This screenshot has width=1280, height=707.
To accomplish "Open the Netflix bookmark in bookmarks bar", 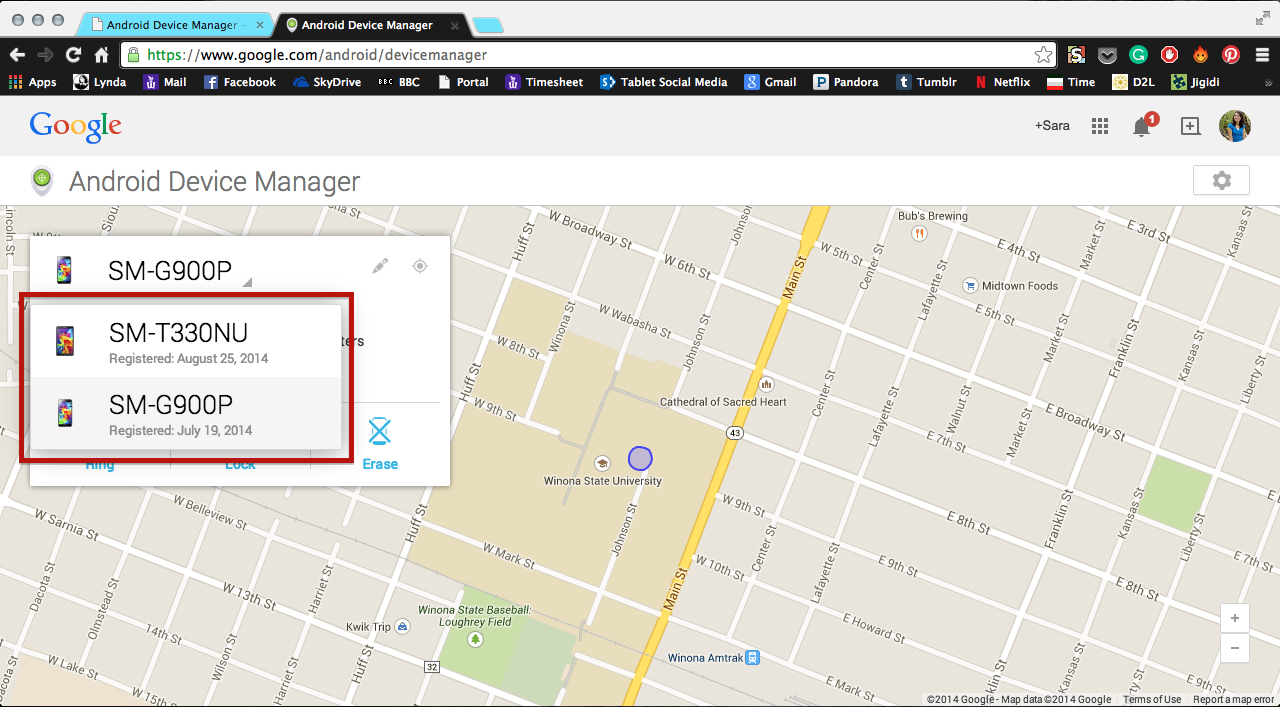I will 1002,82.
